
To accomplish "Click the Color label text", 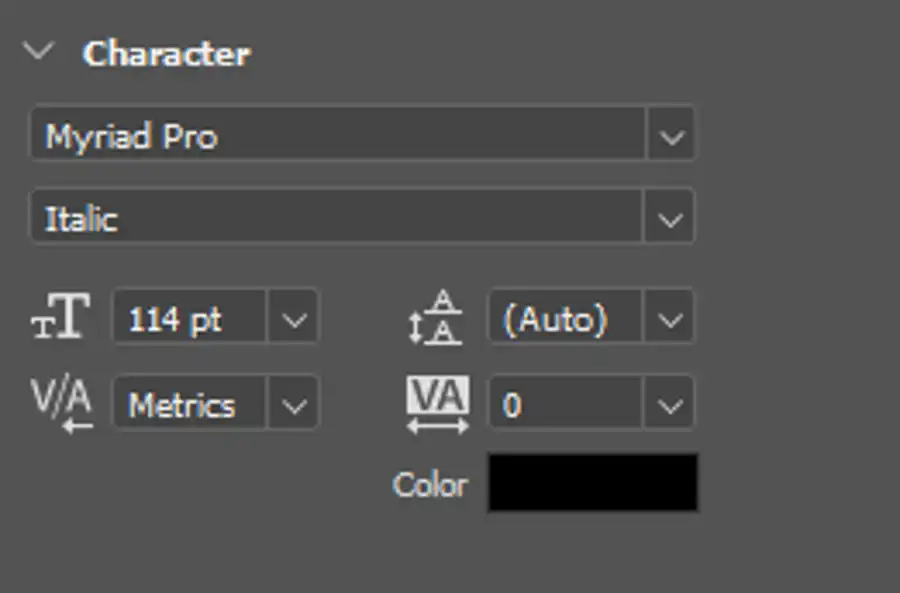I will 430,485.
